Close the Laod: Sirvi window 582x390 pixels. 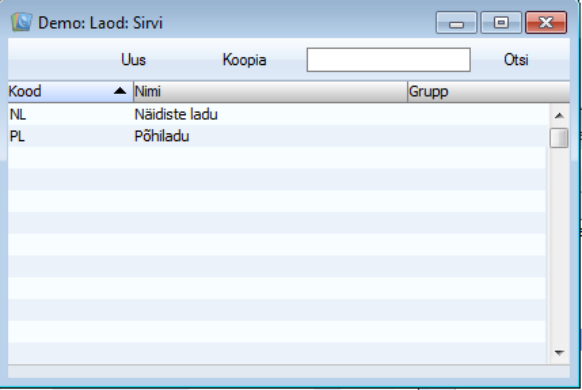[x=546, y=23]
